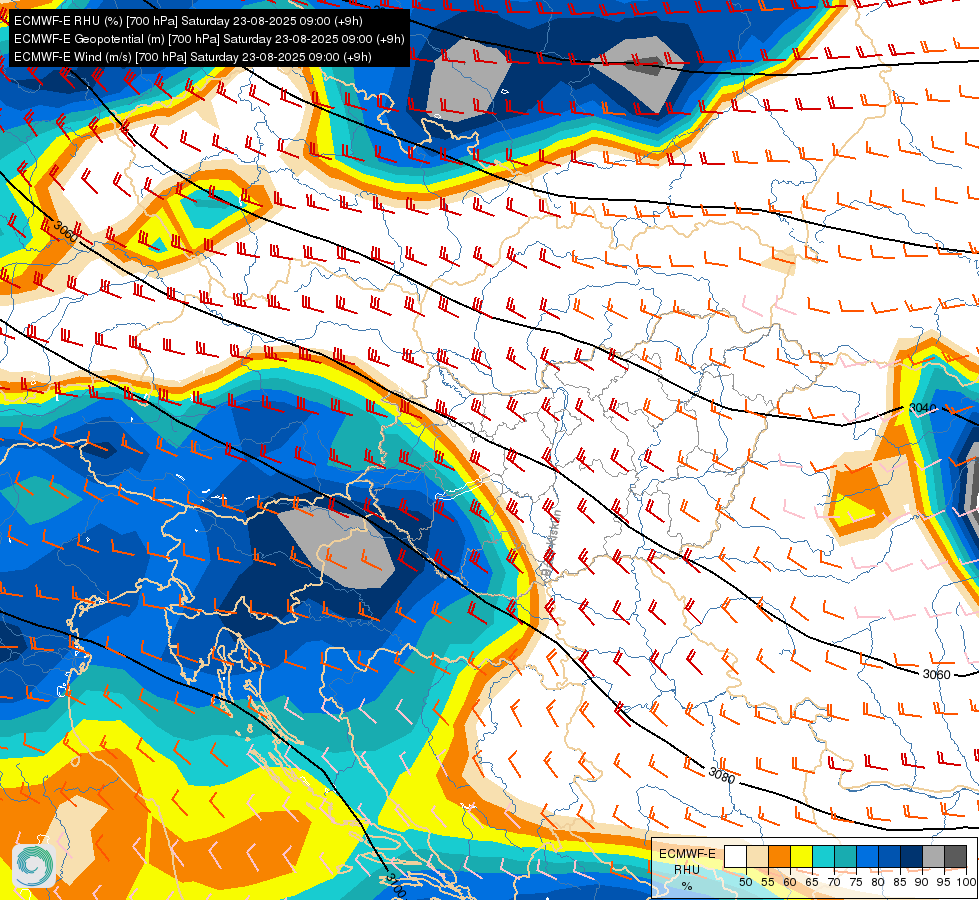Select the cyan 65-70% legend swatch
Screen dimensions: 979x900
click(823, 857)
